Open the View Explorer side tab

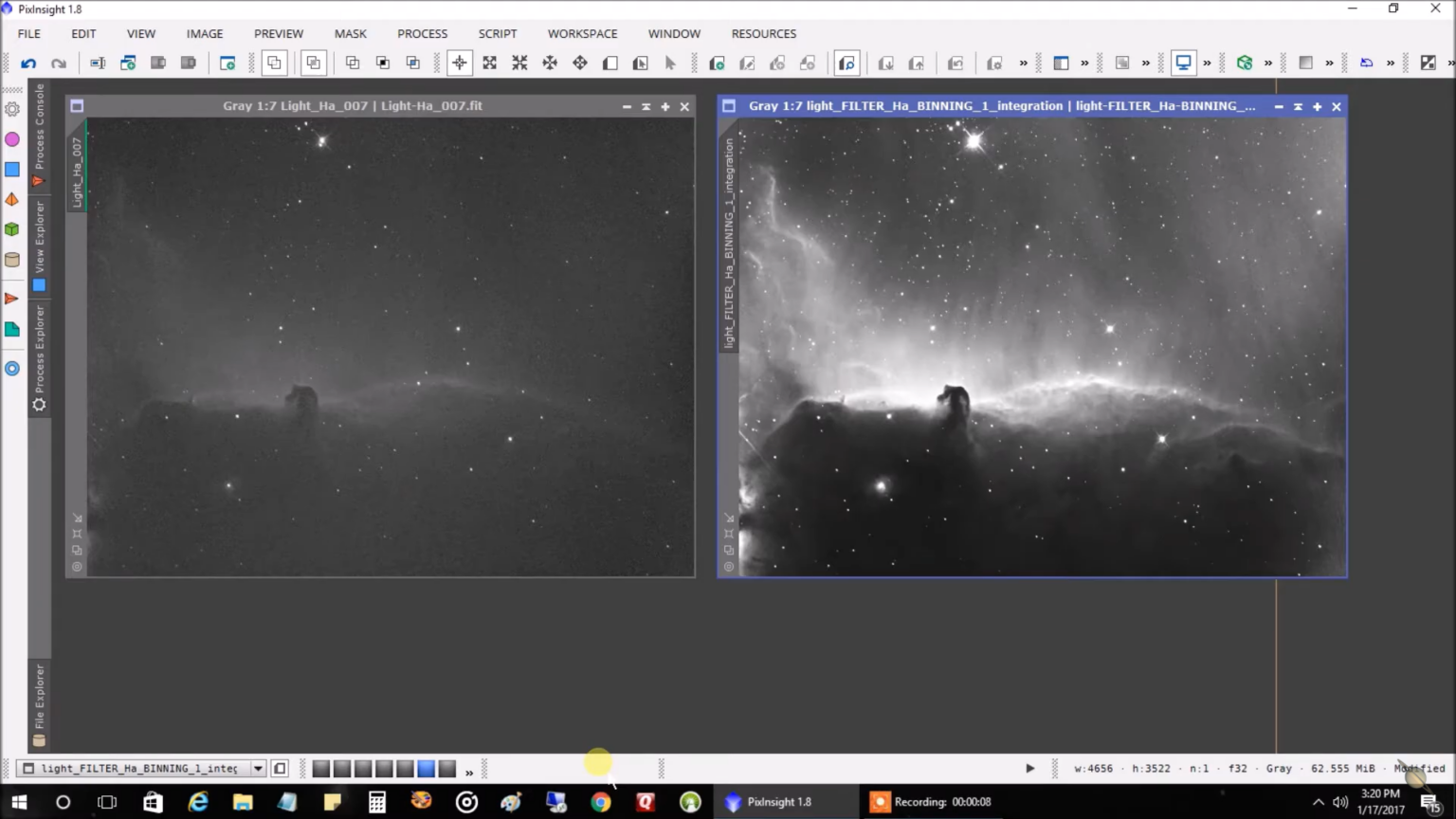(39, 246)
